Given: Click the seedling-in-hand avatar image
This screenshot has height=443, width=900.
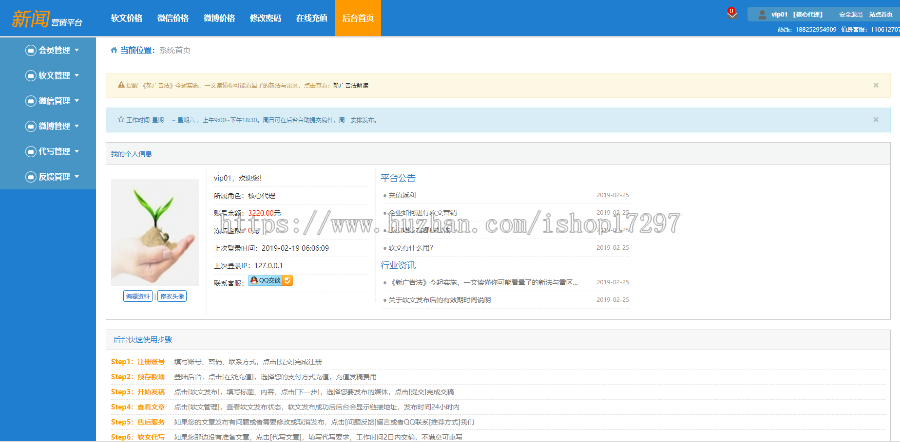Looking at the screenshot, I should tap(155, 232).
